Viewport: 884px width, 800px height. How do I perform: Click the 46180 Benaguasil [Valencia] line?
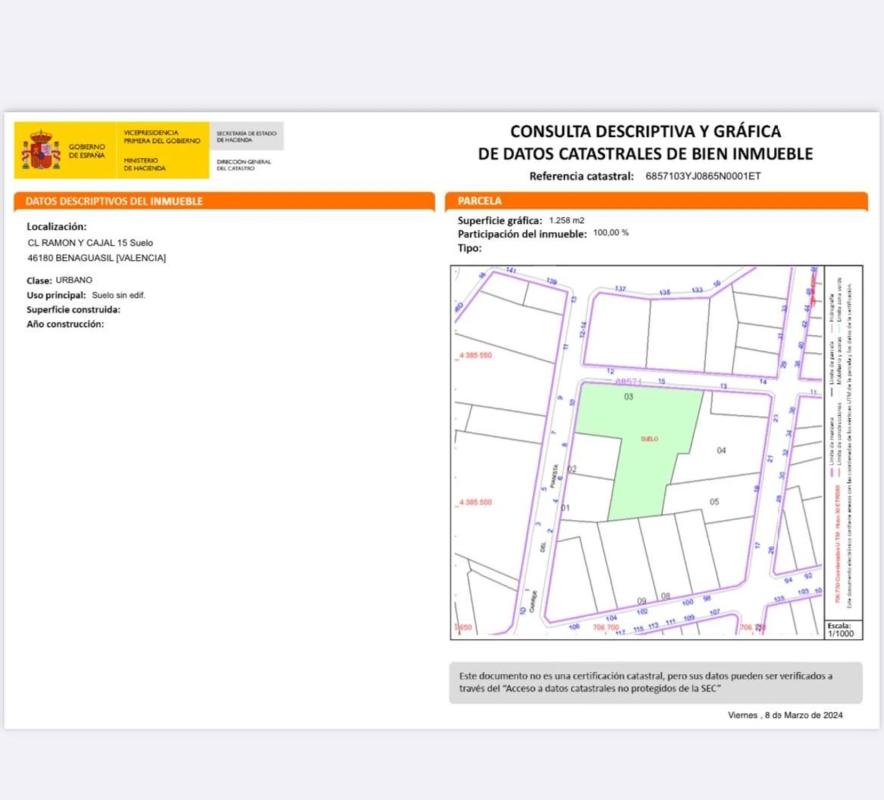coord(97,258)
